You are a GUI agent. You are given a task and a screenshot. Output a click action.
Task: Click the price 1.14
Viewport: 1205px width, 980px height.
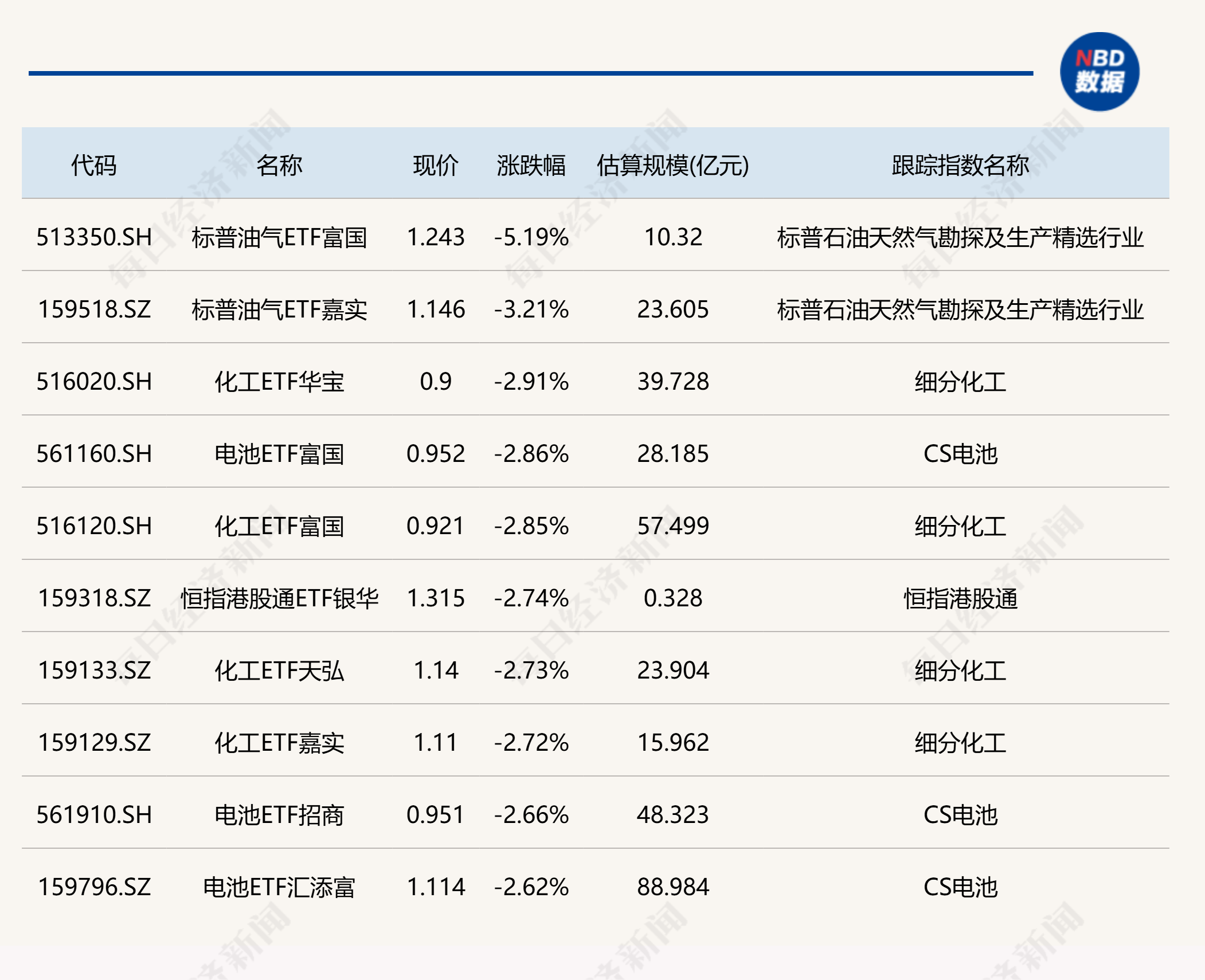(x=436, y=671)
